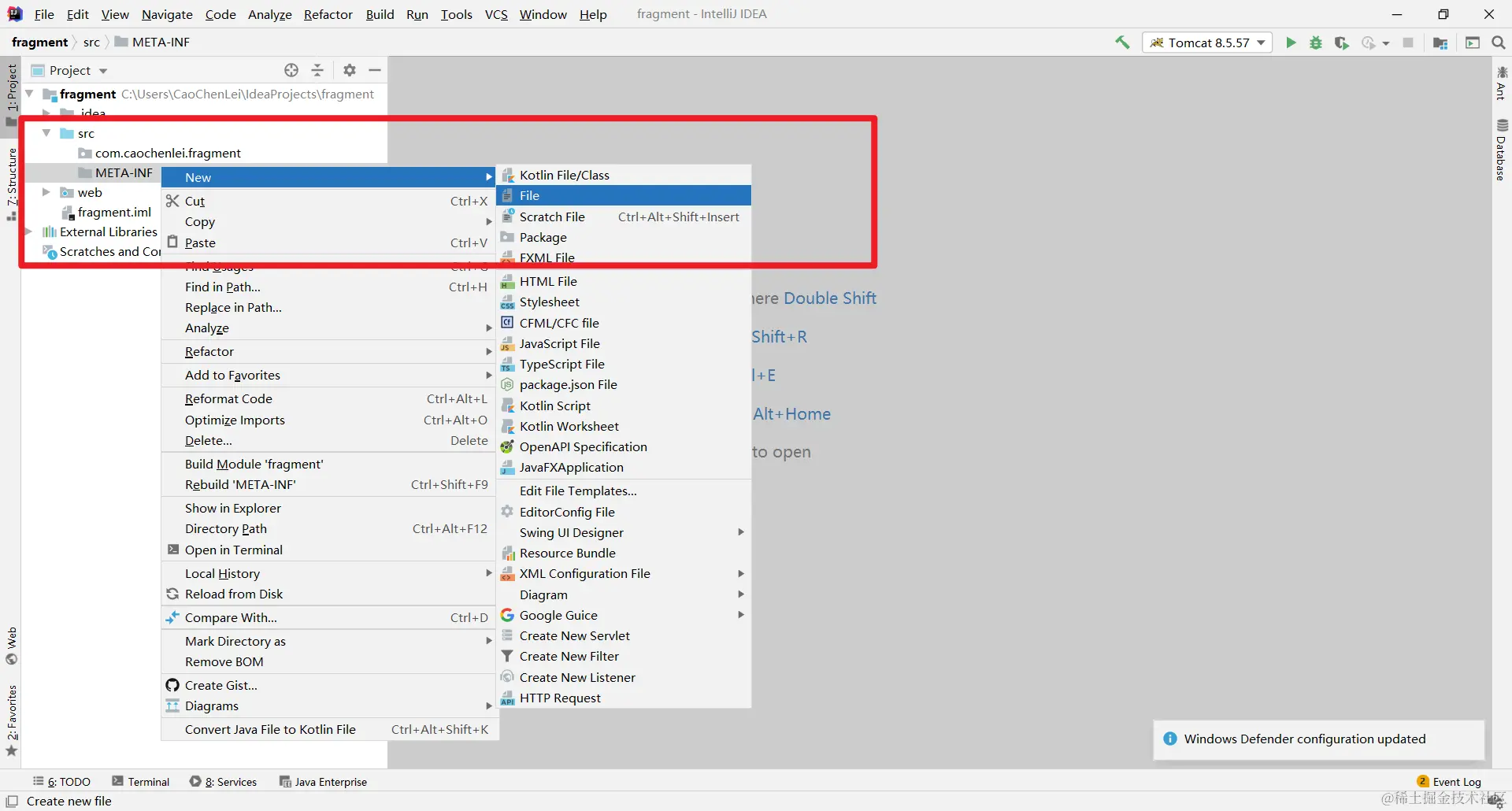Expand External Libraries node

tap(30, 231)
